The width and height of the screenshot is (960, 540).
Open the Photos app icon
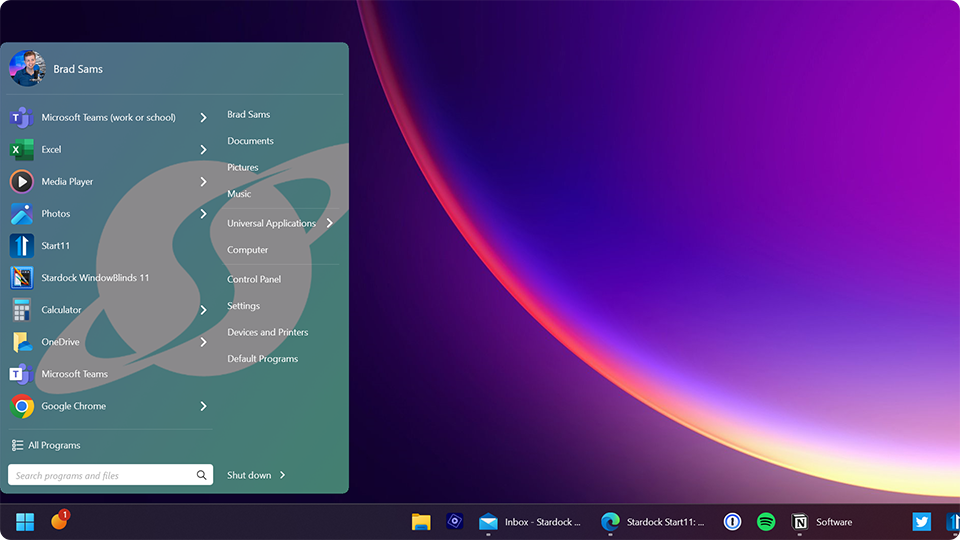[21, 214]
